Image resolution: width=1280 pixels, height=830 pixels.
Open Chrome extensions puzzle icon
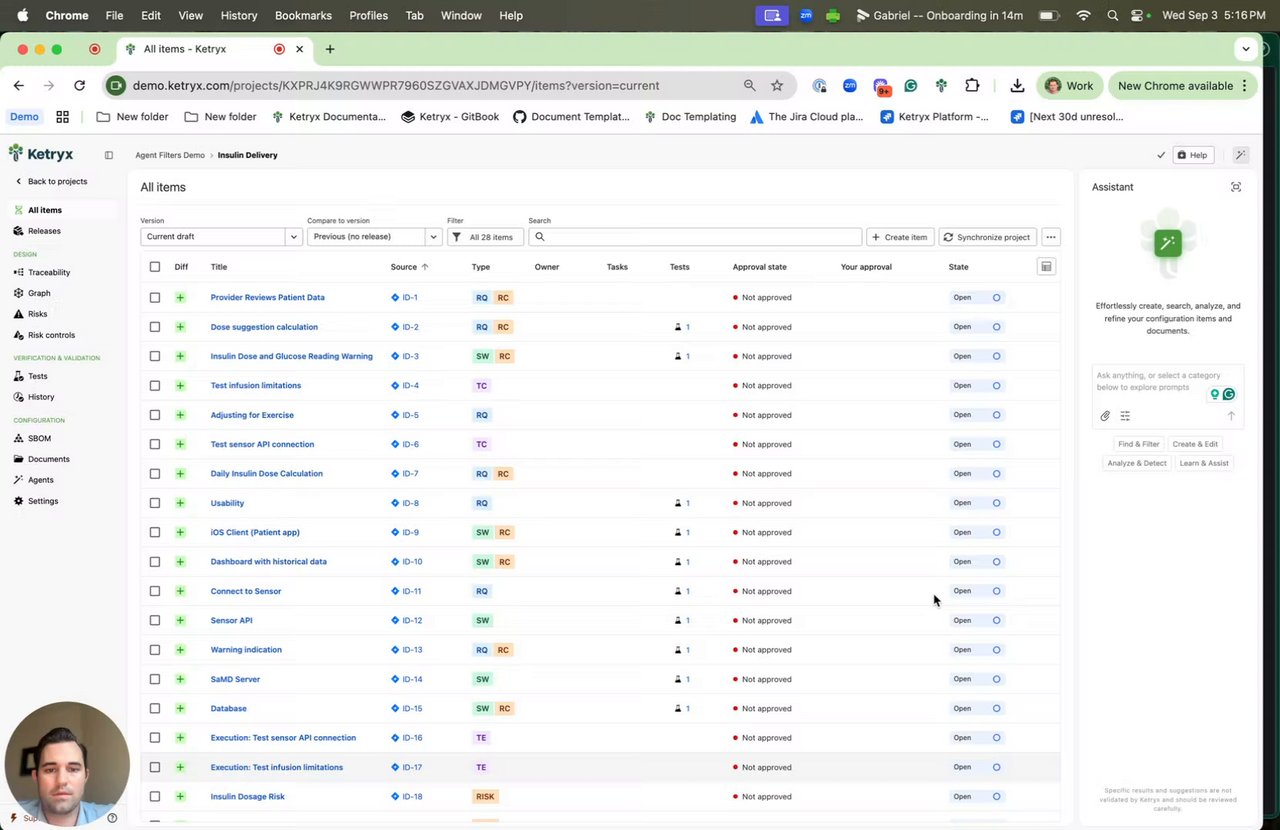[972, 86]
